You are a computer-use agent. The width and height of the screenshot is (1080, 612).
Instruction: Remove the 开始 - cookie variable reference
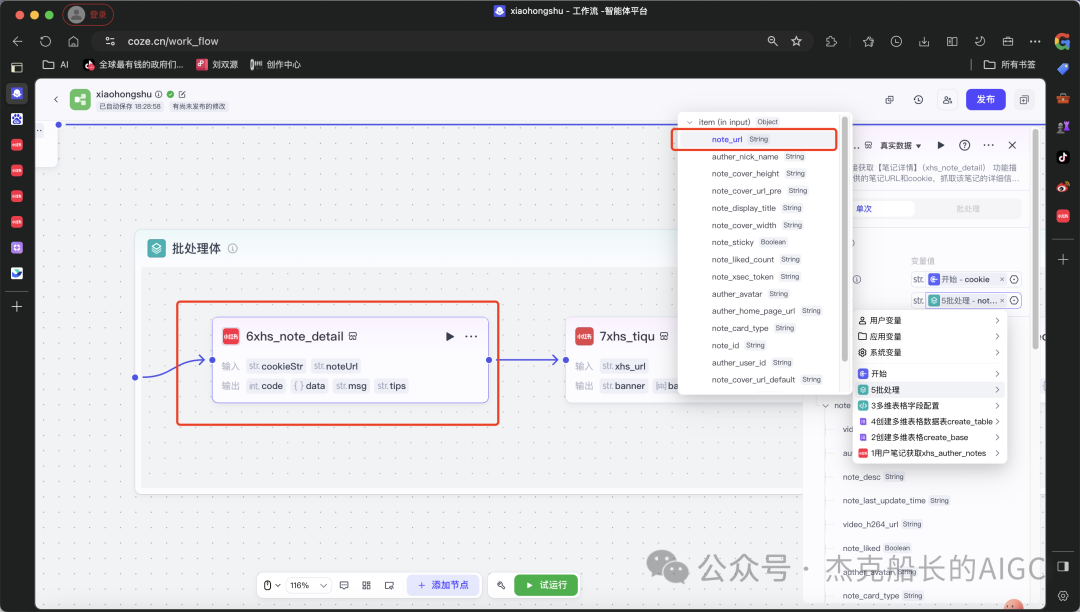[1001, 279]
